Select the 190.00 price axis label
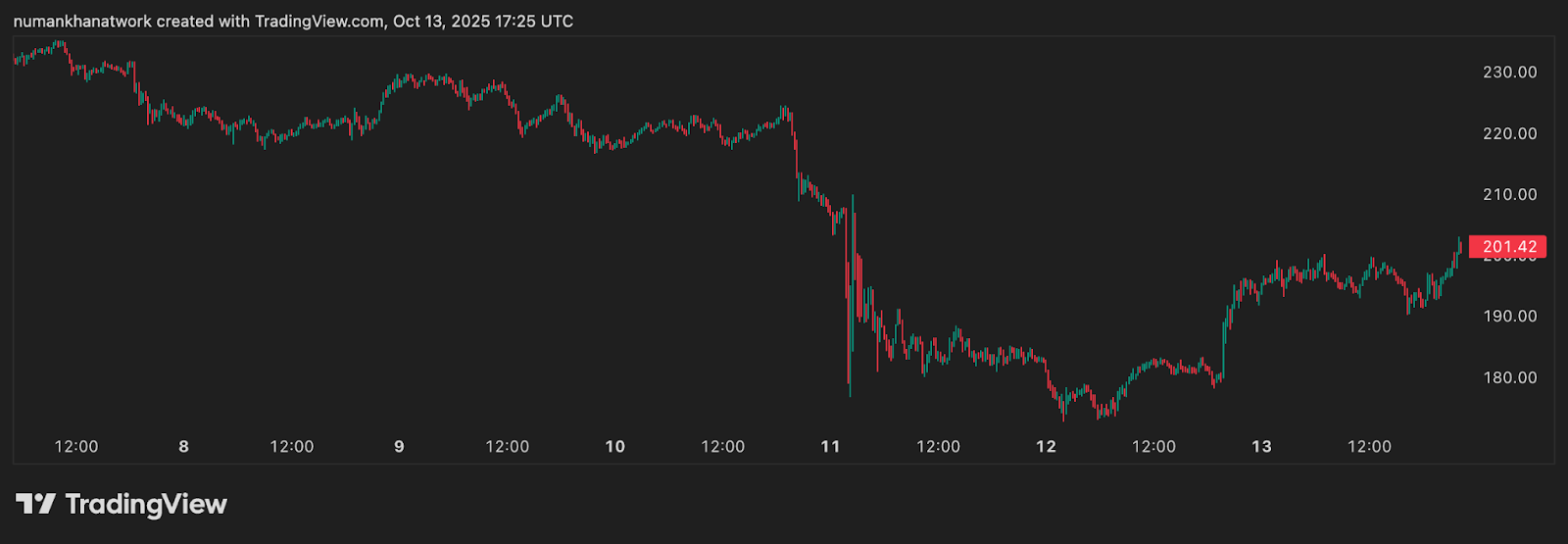This screenshot has width=1568, height=544. click(x=1509, y=316)
